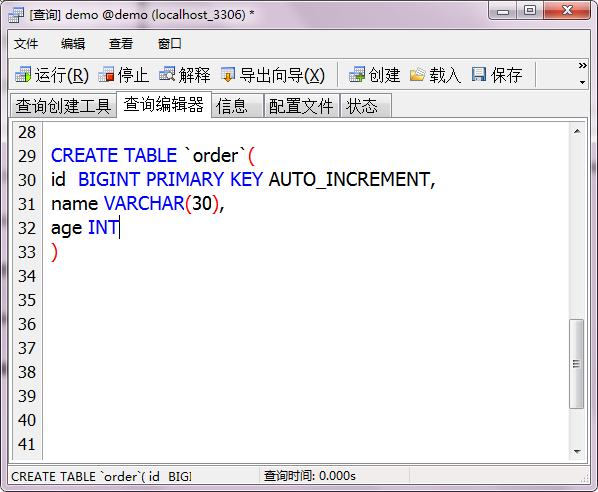This screenshot has height=492, width=598.
Task: Click the Stop (停止) toolbar icon
Action: (x=106, y=75)
